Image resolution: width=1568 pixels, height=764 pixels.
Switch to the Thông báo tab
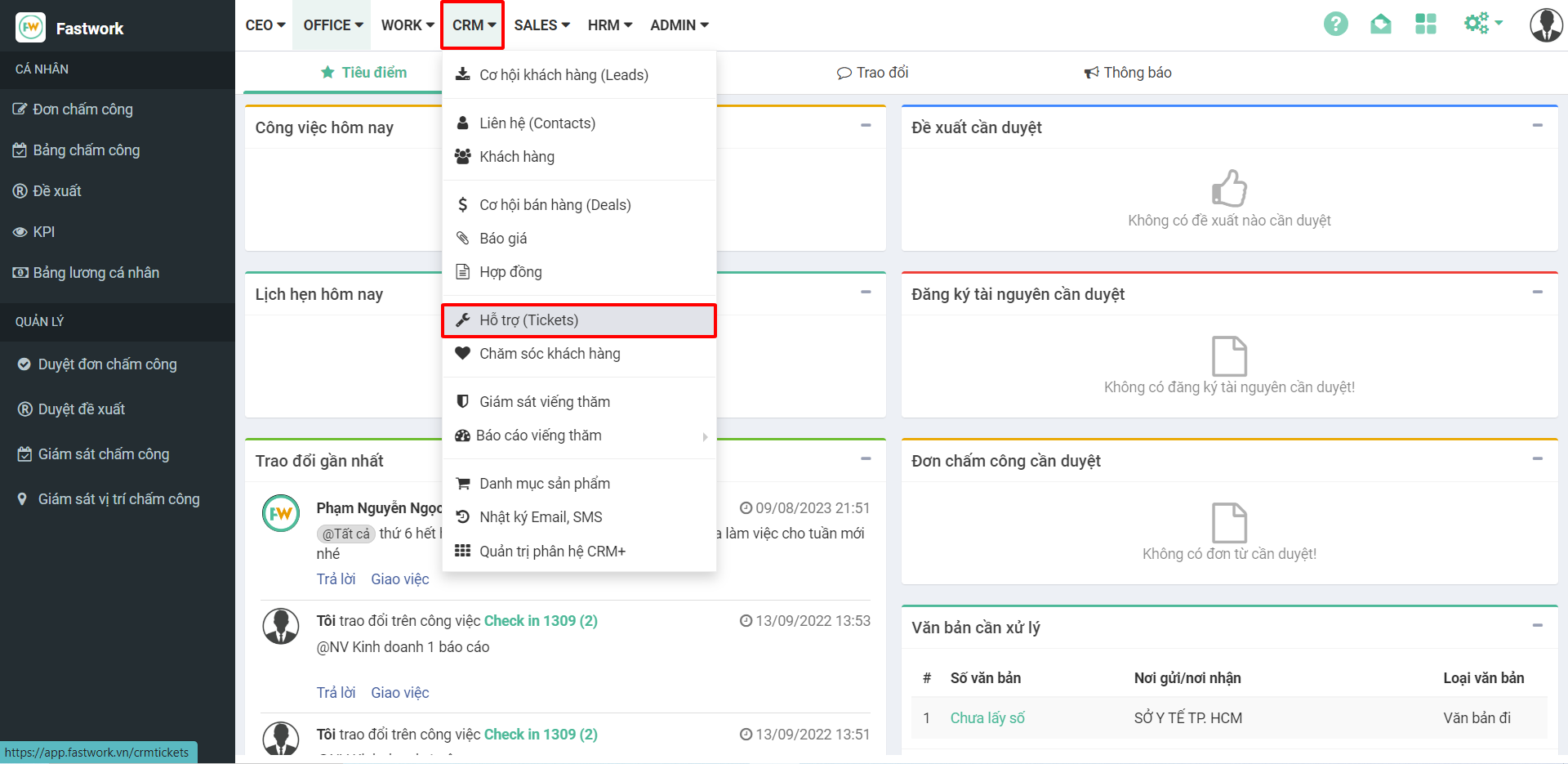click(1128, 73)
